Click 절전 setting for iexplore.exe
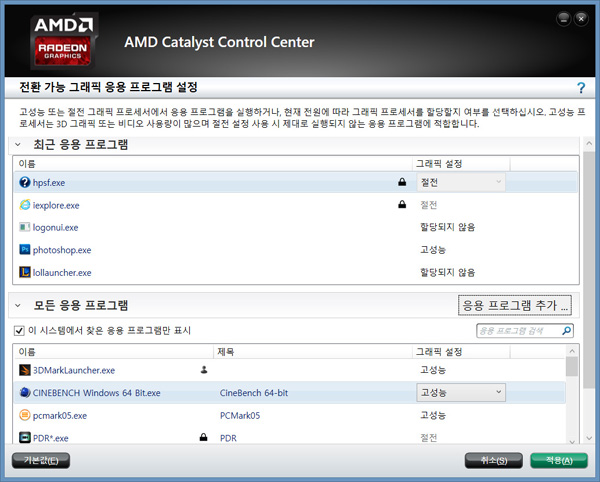Screen dimensions: 600x482 (x=429, y=205)
